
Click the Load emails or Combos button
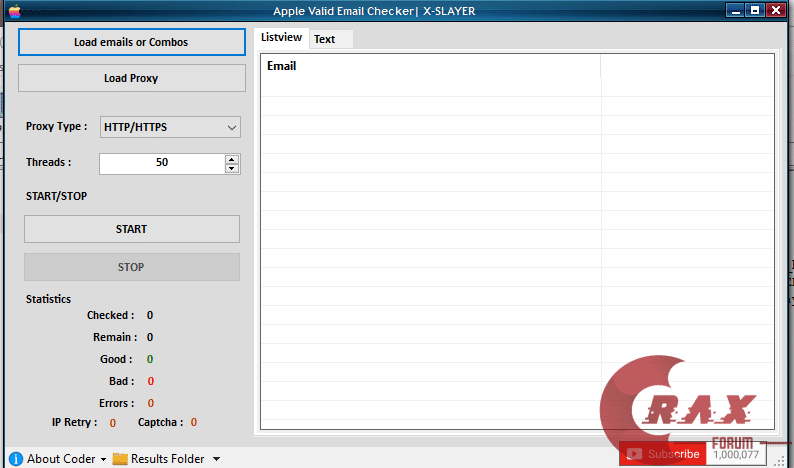(x=132, y=42)
